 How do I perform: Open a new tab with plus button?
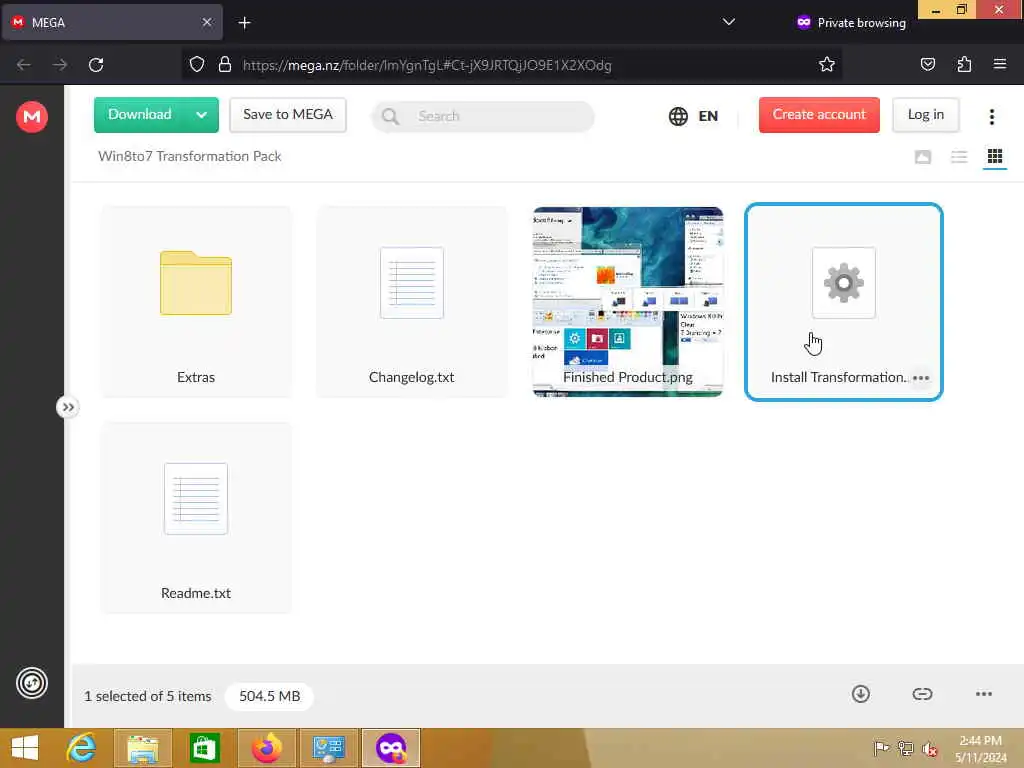pyautogui.click(x=244, y=23)
